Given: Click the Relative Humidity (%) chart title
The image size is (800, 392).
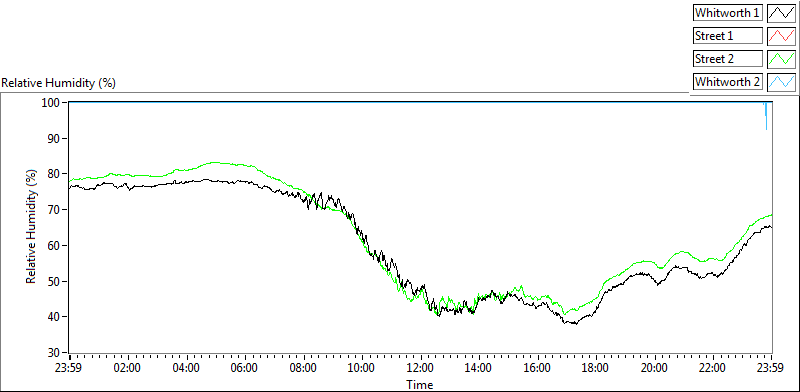Looking at the screenshot, I should [59, 83].
